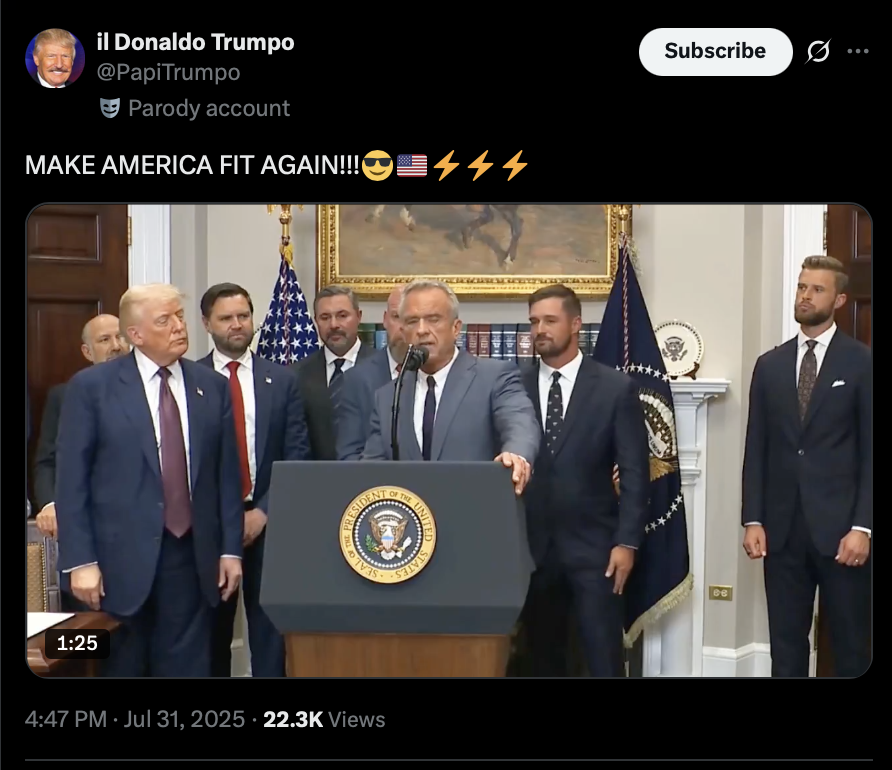This screenshot has width=892, height=770.
Task: Click the 22.3K Views count
Action: pos(324,719)
